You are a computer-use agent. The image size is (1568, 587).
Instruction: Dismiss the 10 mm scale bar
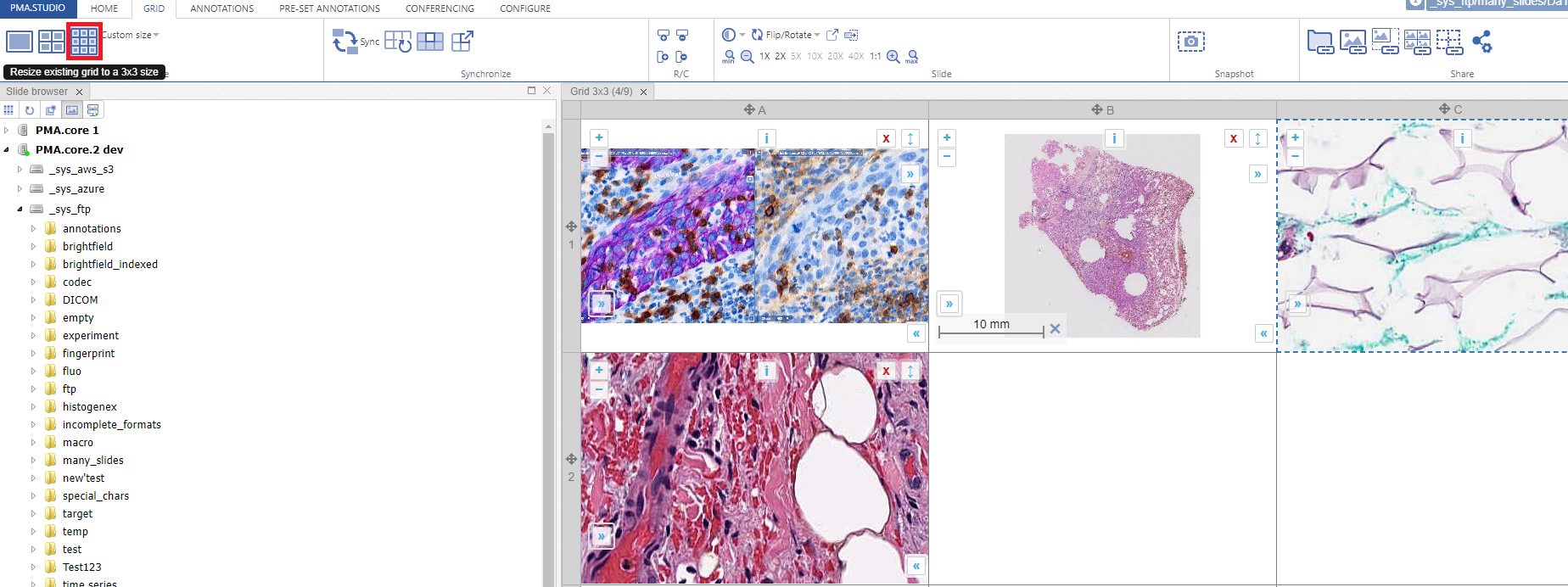point(1055,328)
